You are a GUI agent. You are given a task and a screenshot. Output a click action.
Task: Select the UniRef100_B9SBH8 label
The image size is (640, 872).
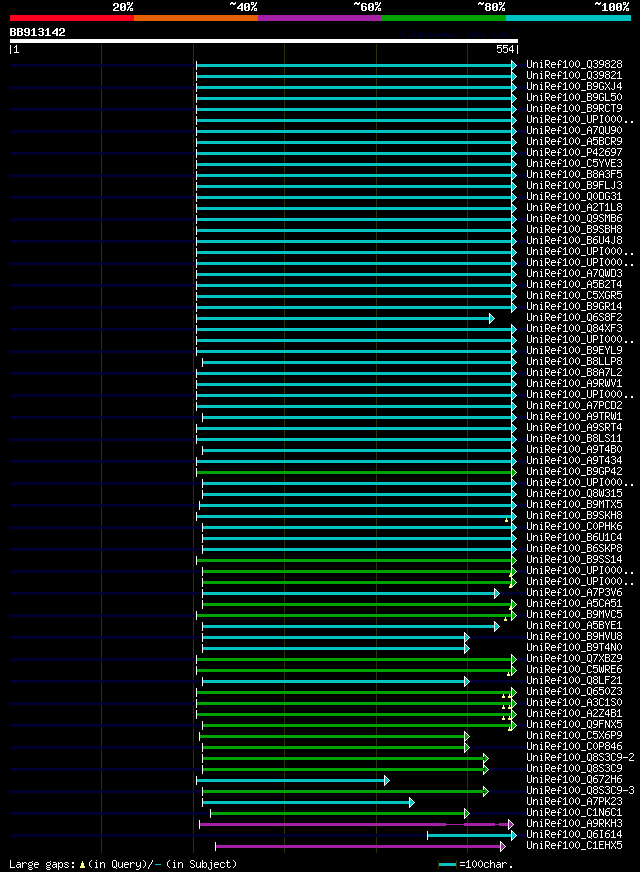pos(574,230)
